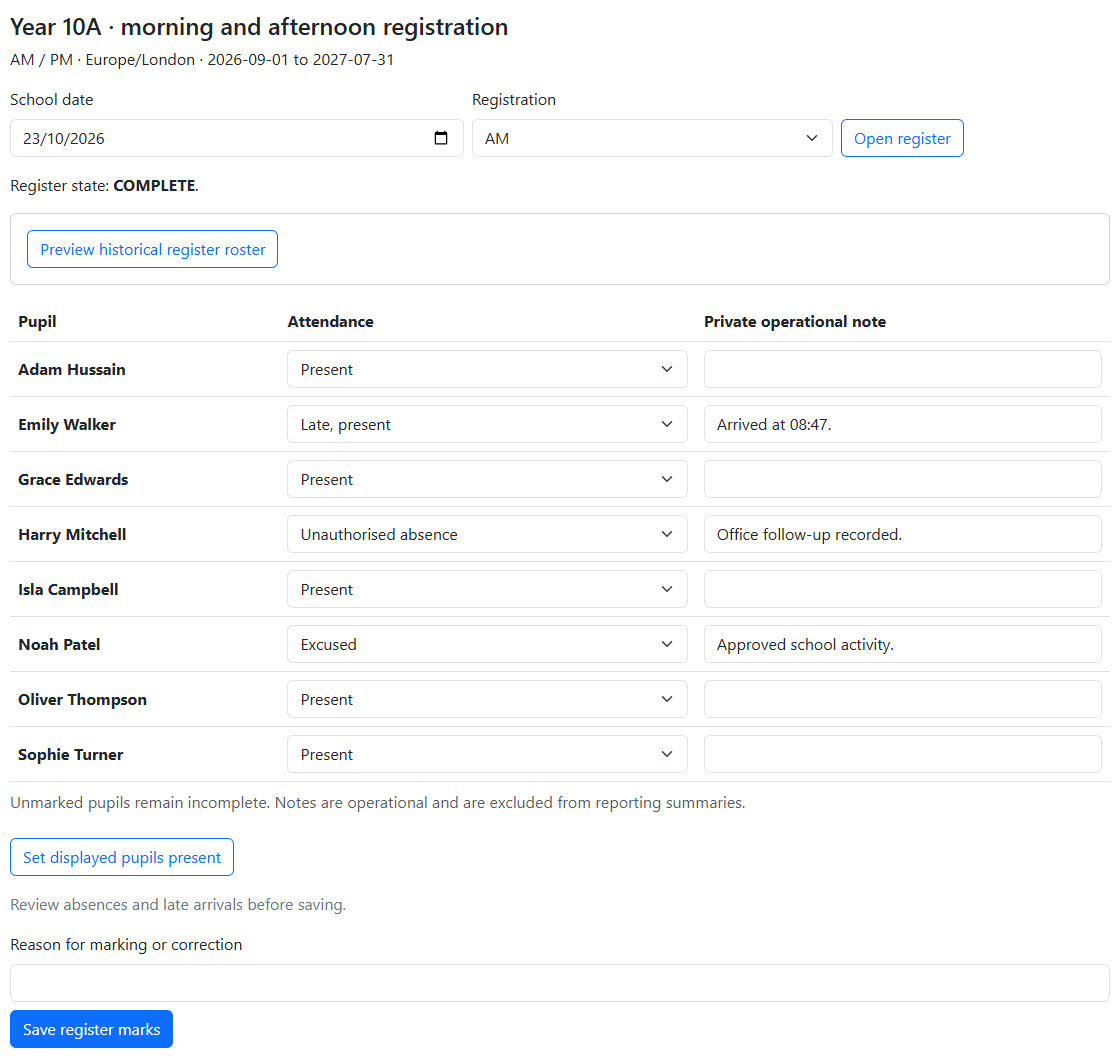Screen dimensions: 1120x1059
Task: Edit Noah Patel's 'Approved school activity.' note
Action: 903,644
